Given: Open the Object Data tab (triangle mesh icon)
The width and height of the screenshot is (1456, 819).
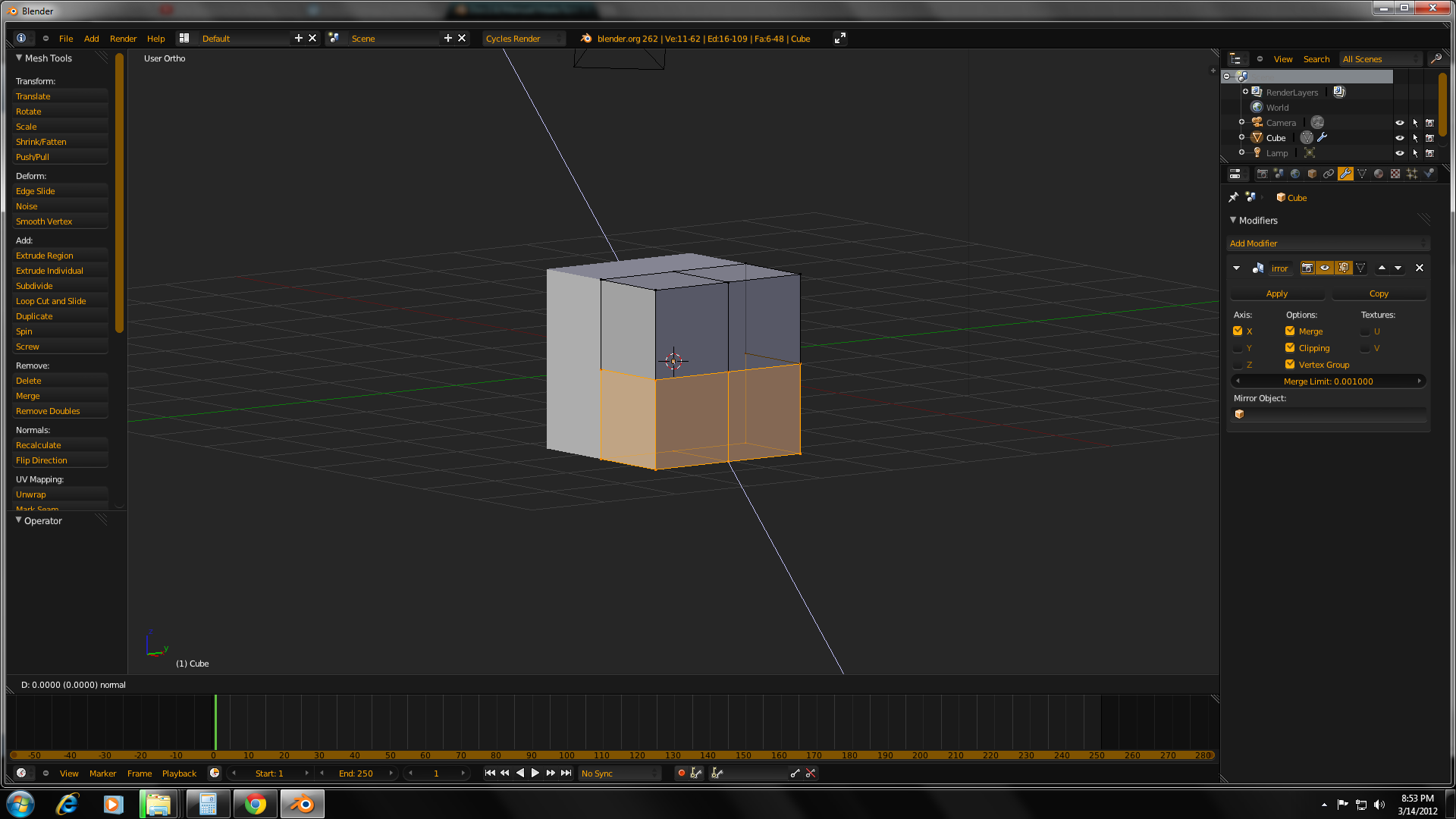Looking at the screenshot, I should [1362, 174].
